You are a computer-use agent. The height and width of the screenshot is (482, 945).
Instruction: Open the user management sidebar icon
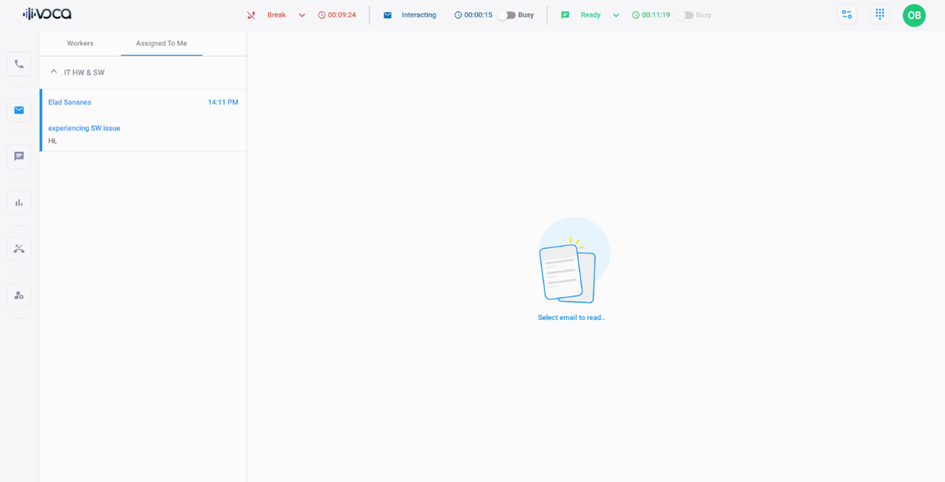(x=19, y=295)
